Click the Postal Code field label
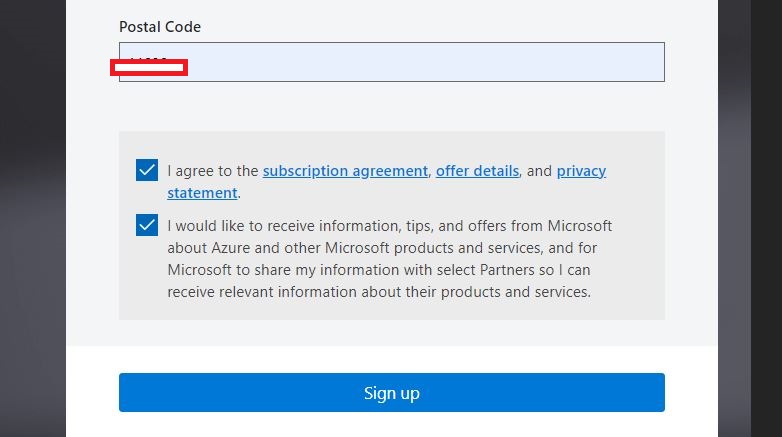The image size is (782, 437). (160, 26)
